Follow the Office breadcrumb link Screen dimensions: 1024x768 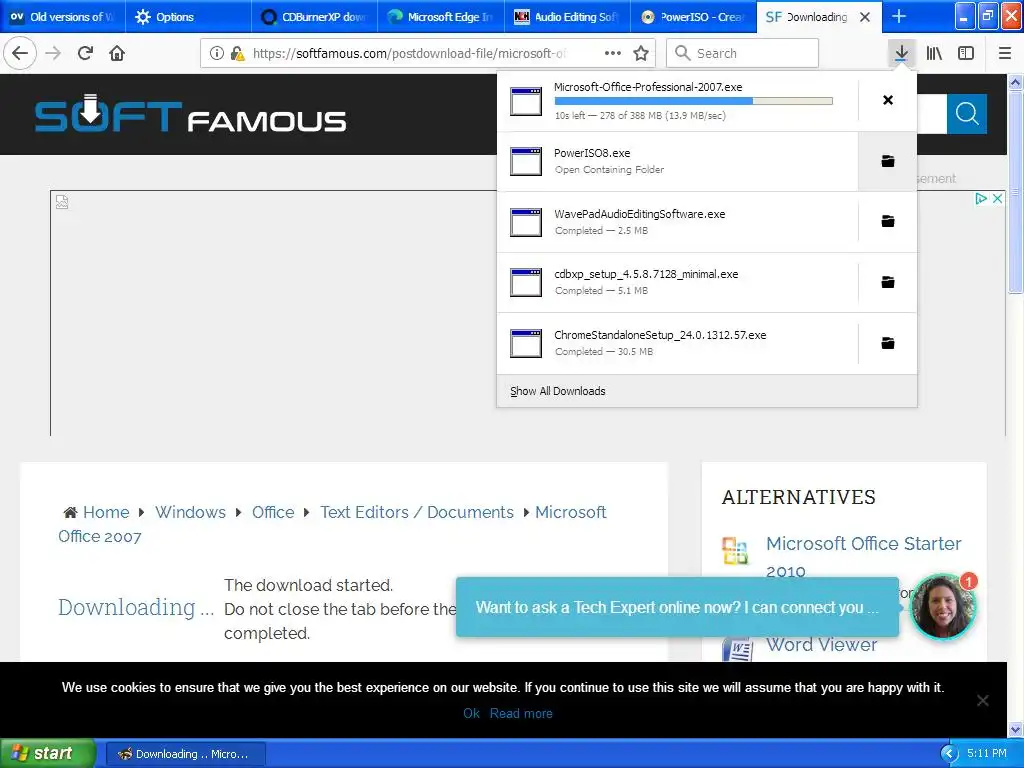pos(273,512)
